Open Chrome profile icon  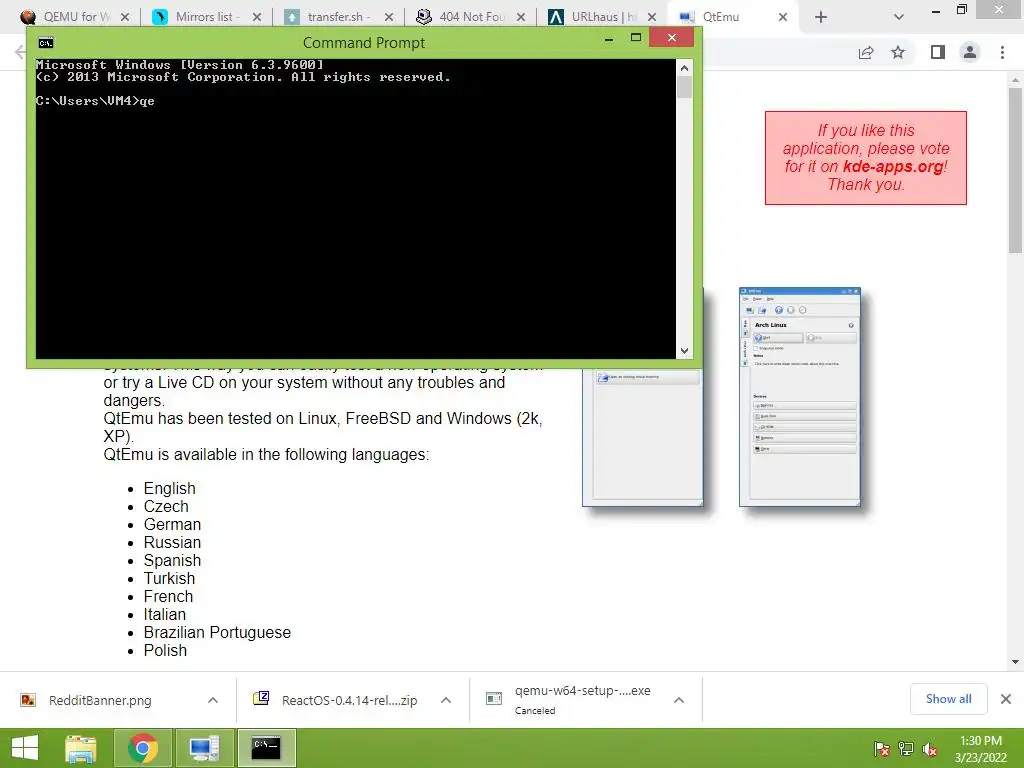pos(970,52)
